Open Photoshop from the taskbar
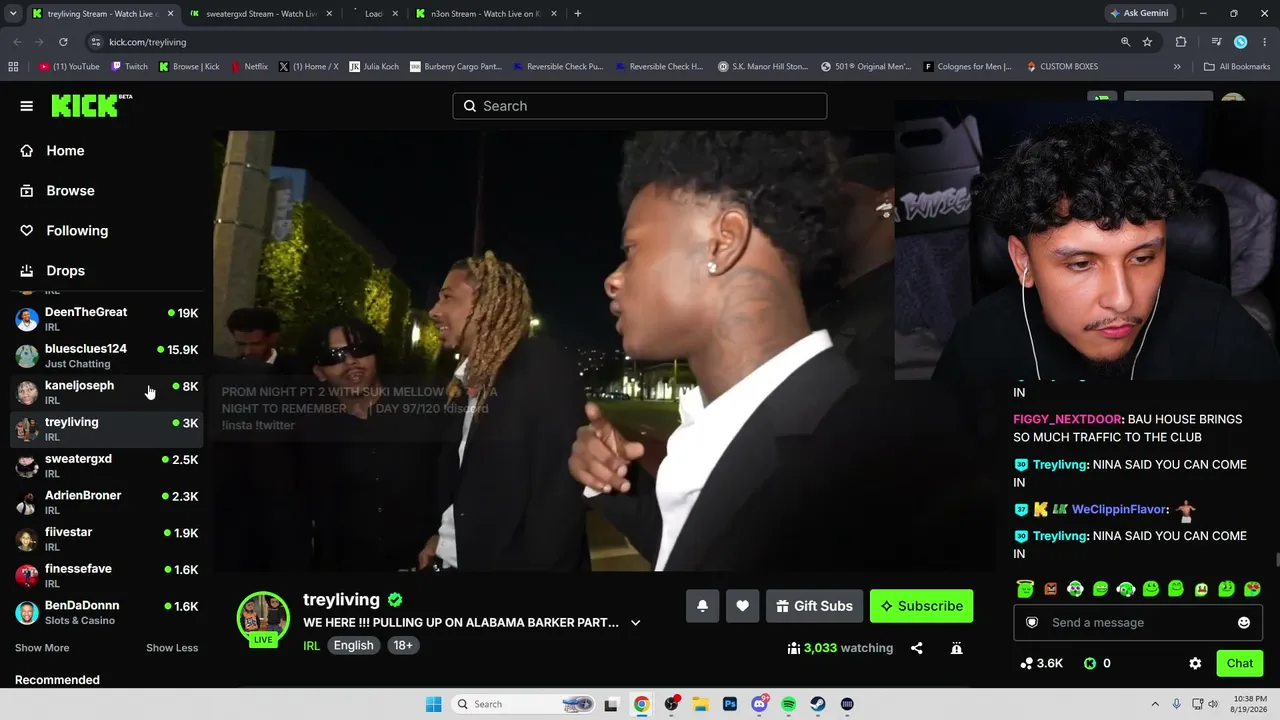The height and width of the screenshot is (720, 1280). click(730, 704)
